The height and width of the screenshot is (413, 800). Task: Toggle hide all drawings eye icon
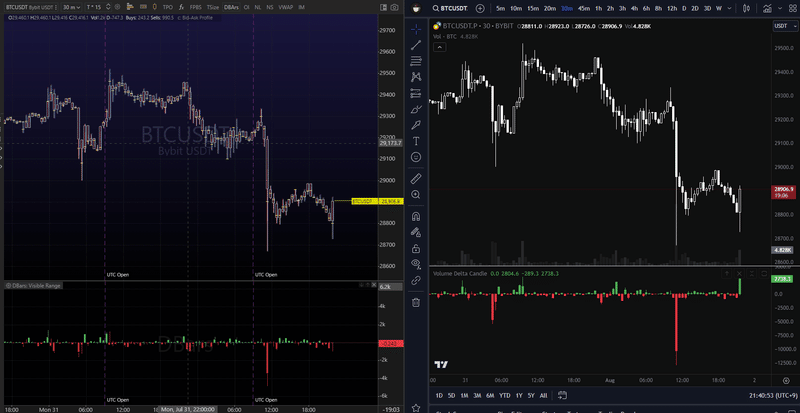[416, 264]
